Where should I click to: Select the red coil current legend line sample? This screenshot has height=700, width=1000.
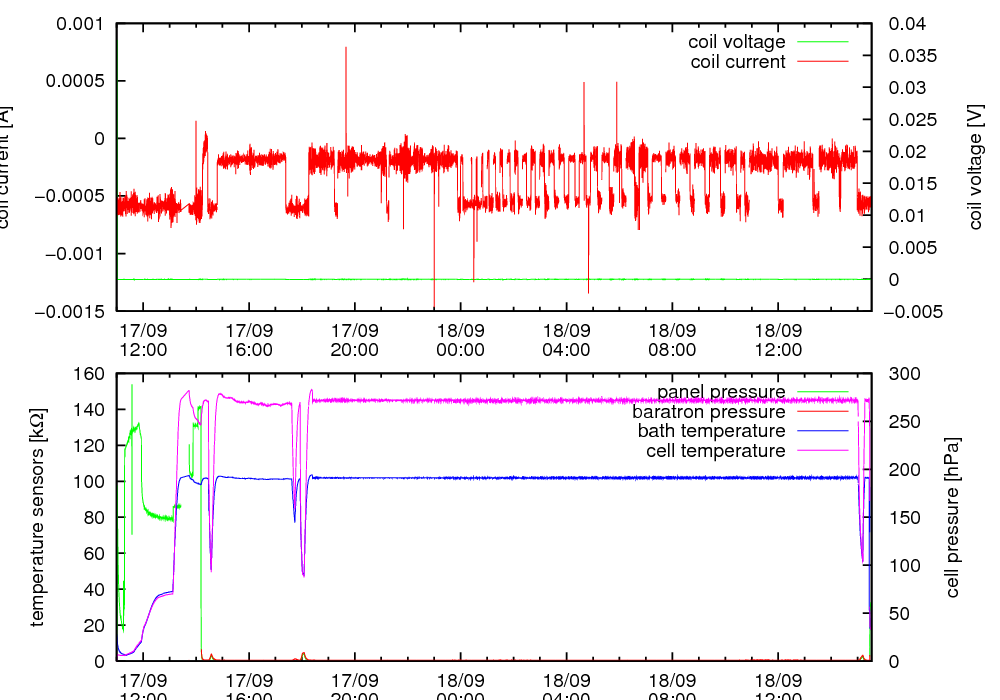pos(821,62)
